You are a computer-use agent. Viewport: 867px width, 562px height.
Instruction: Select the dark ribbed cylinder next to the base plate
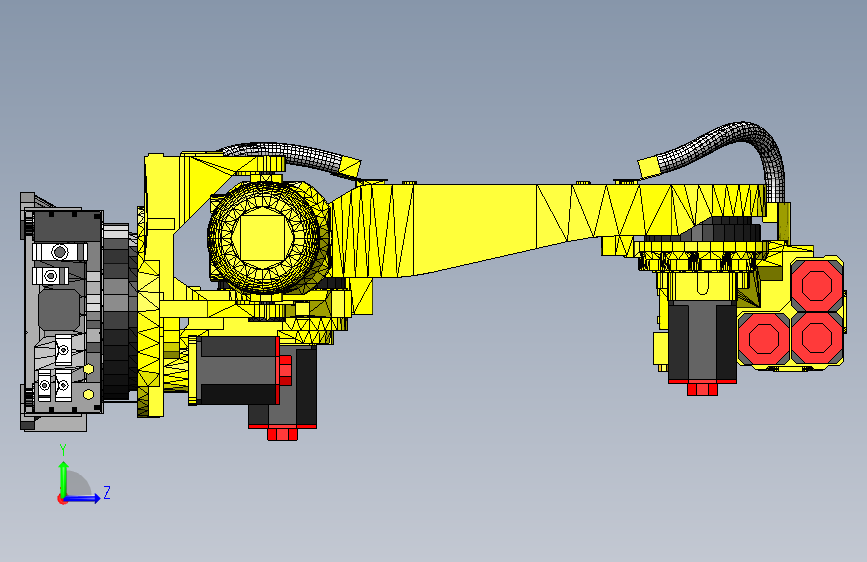click(x=117, y=311)
